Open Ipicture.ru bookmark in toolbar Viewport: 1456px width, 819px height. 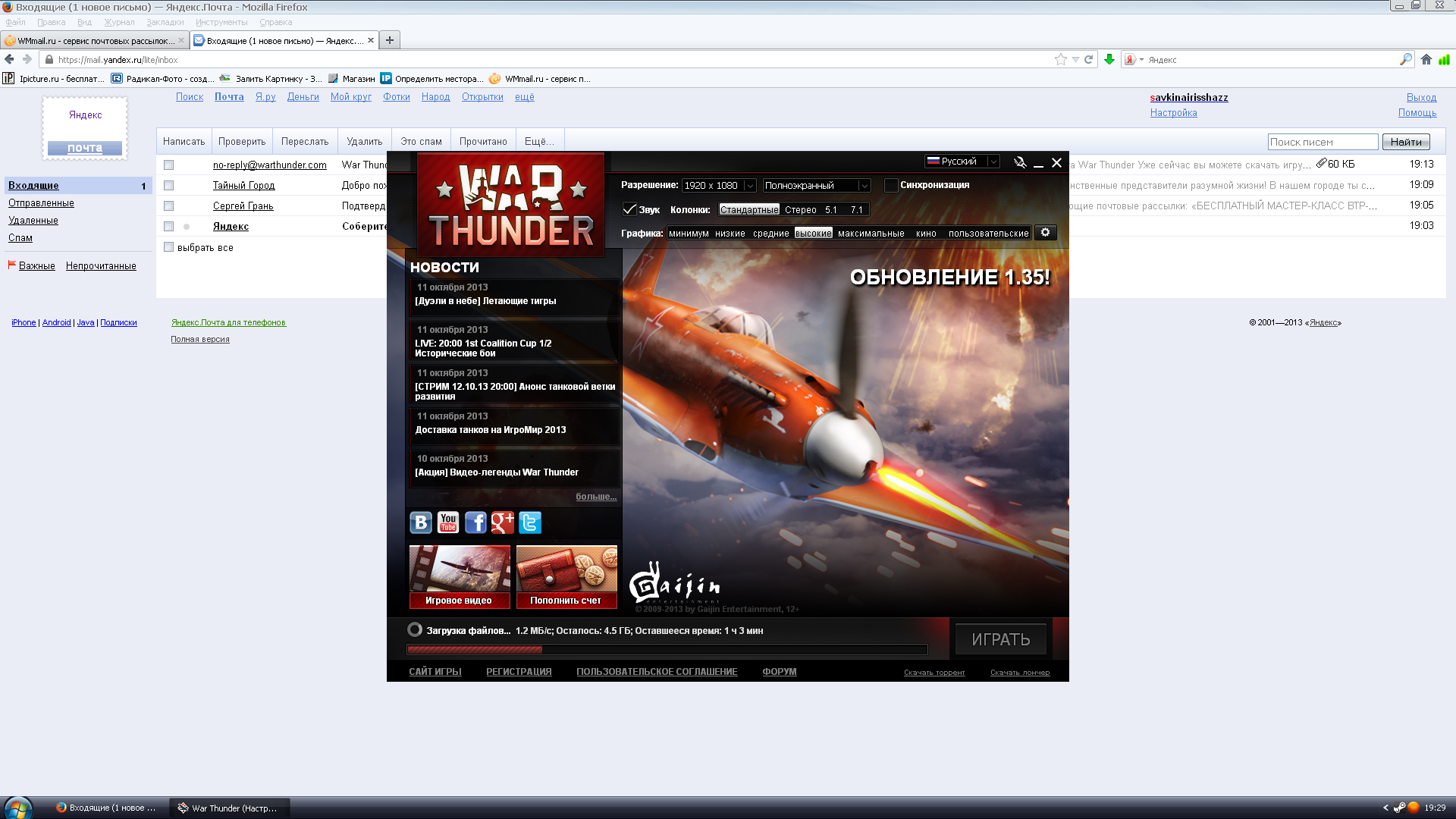coord(55,78)
